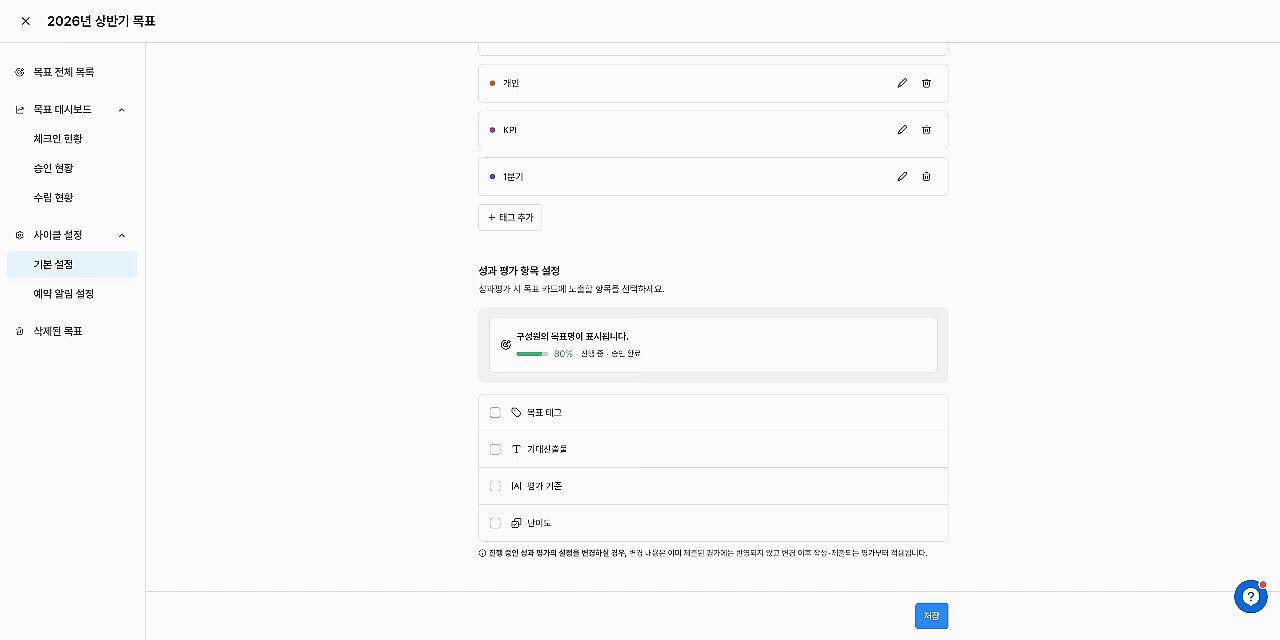Image resolution: width=1280 pixels, height=640 pixels.
Task: Add a new tag with 태그 추가
Action: [510, 218]
